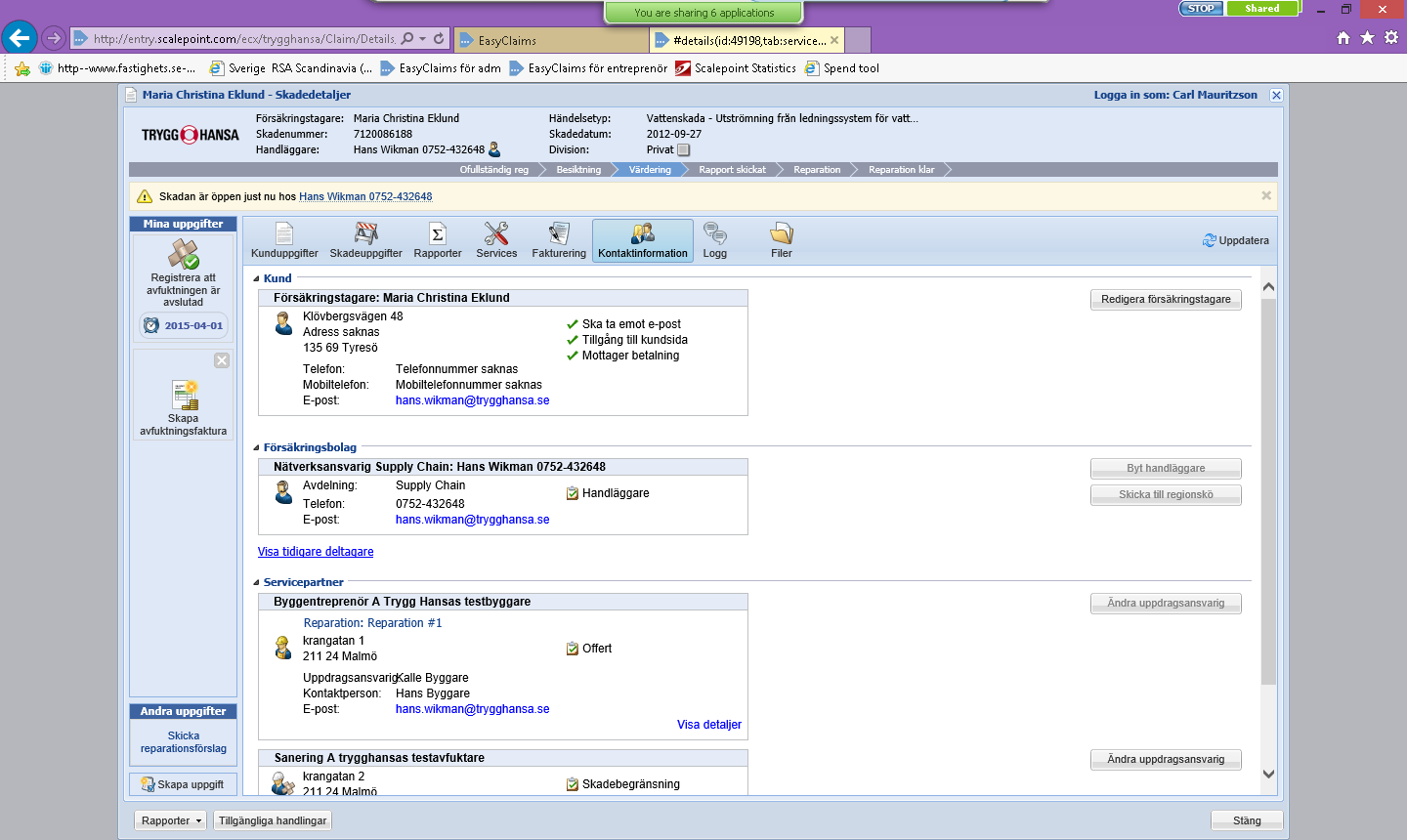Click the Supply Chain email address link
Viewport: 1407px width, 840px height.
(472, 520)
